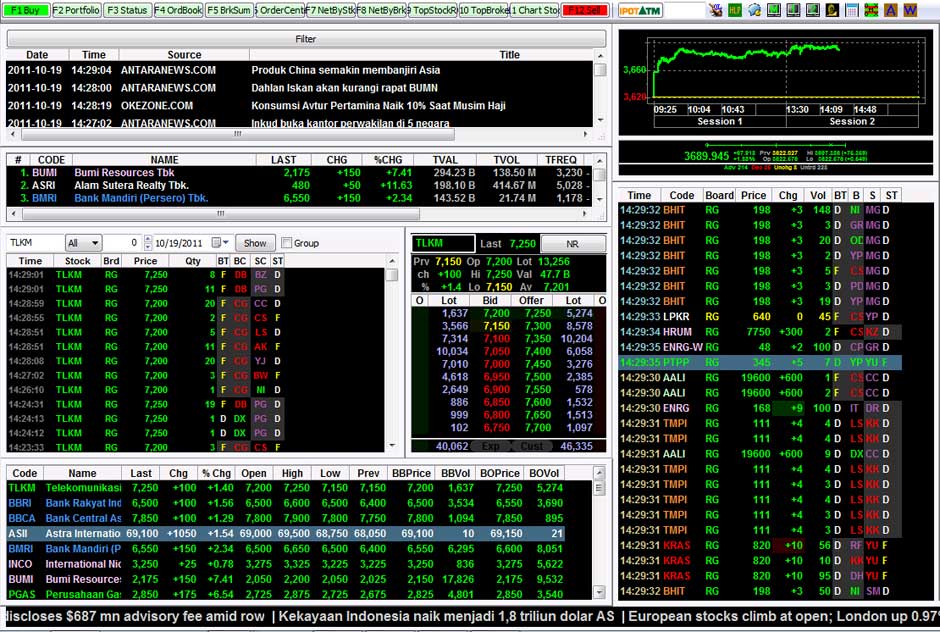Expand the 10/19/2011 date dropdown arrow
The height and width of the screenshot is (632, 940).
[226, 243]
